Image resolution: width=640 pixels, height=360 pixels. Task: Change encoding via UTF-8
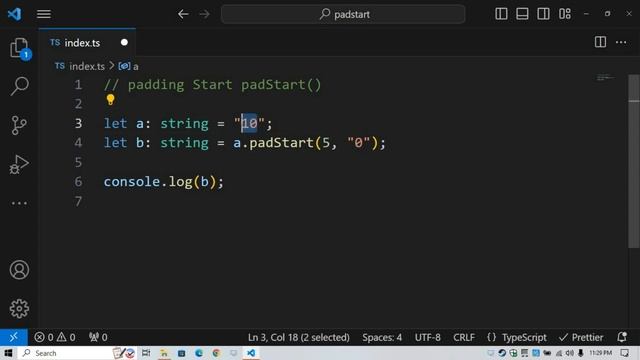coord(427,338)
